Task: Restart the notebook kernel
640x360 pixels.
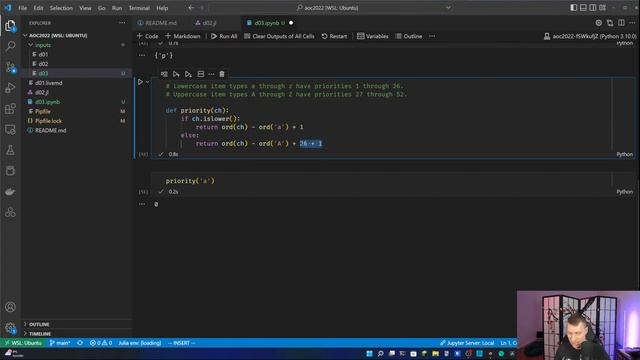Action: pos(334,36)
